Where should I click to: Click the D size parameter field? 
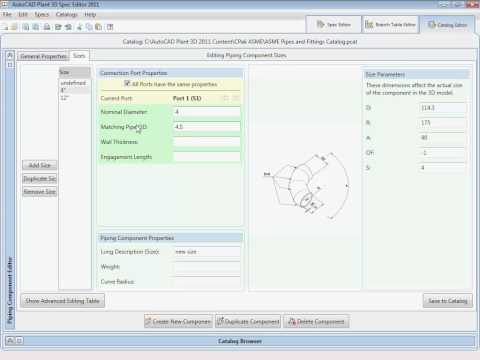click(443, 108)
